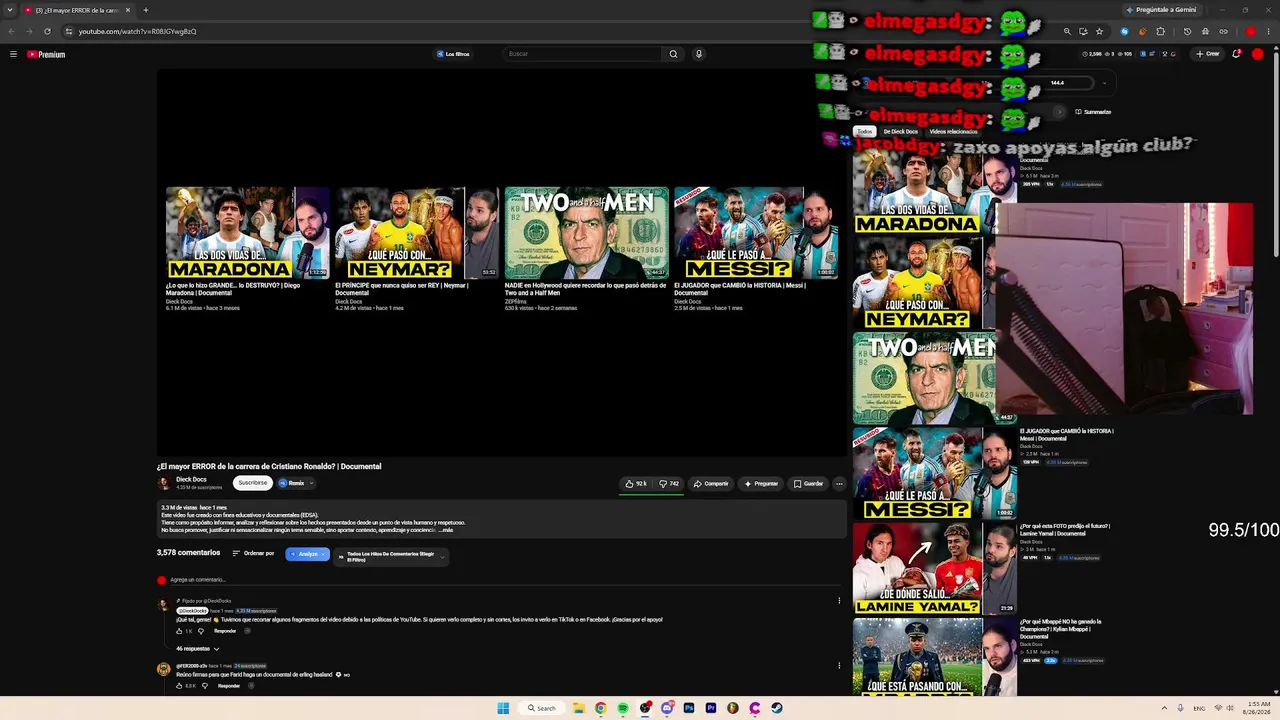This screenshot has width=1280, height=720.
Task: Show hidden system tray icons
Action: (x=1164, y=708)
